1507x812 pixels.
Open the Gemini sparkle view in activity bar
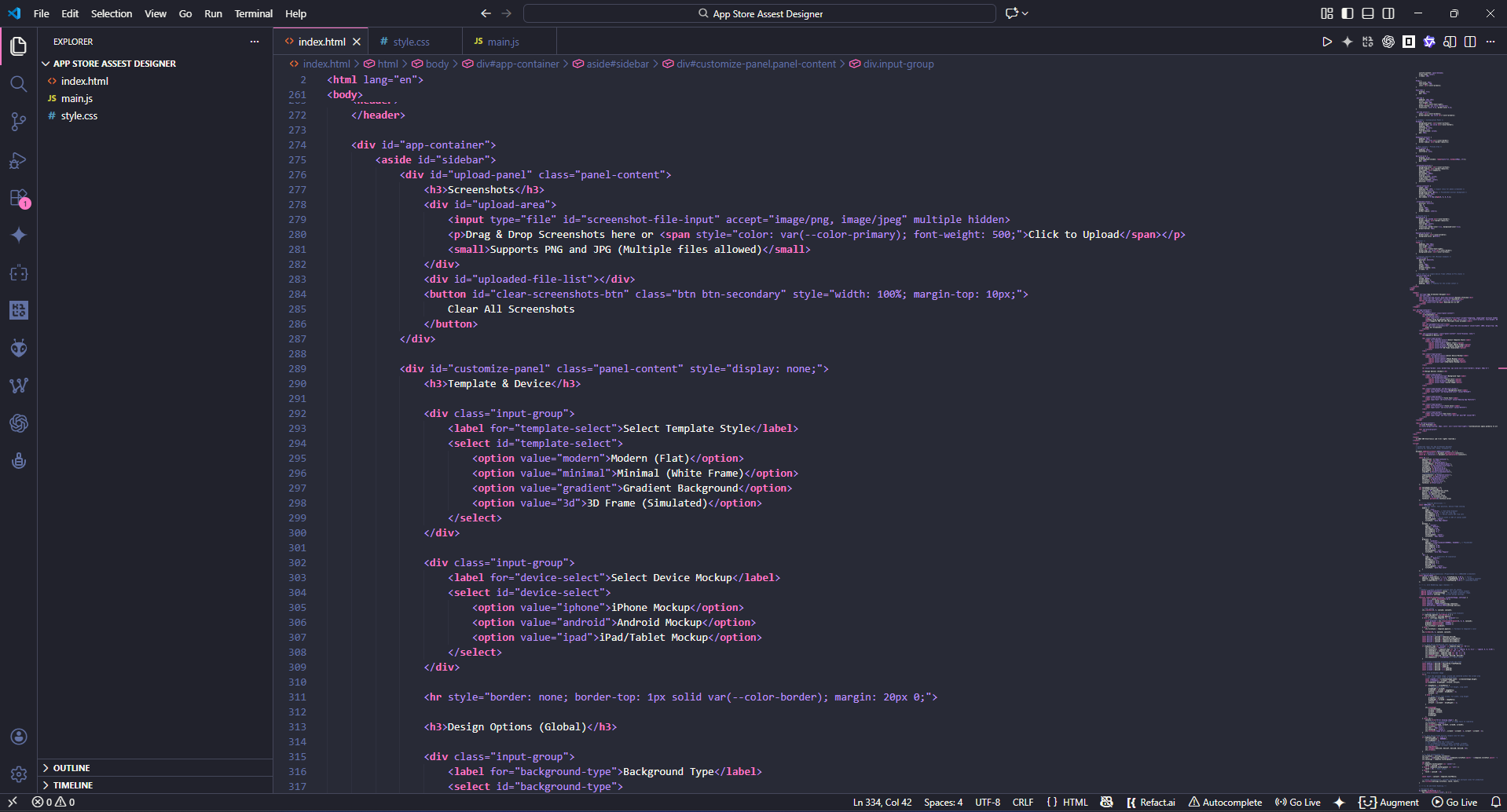coord(19,236)
